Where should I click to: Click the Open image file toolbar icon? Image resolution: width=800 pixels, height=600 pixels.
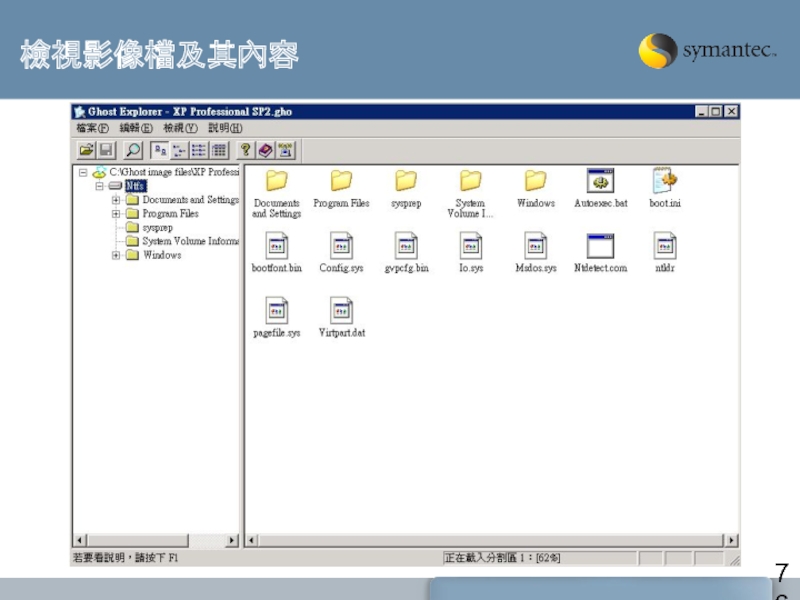(86, 150)
